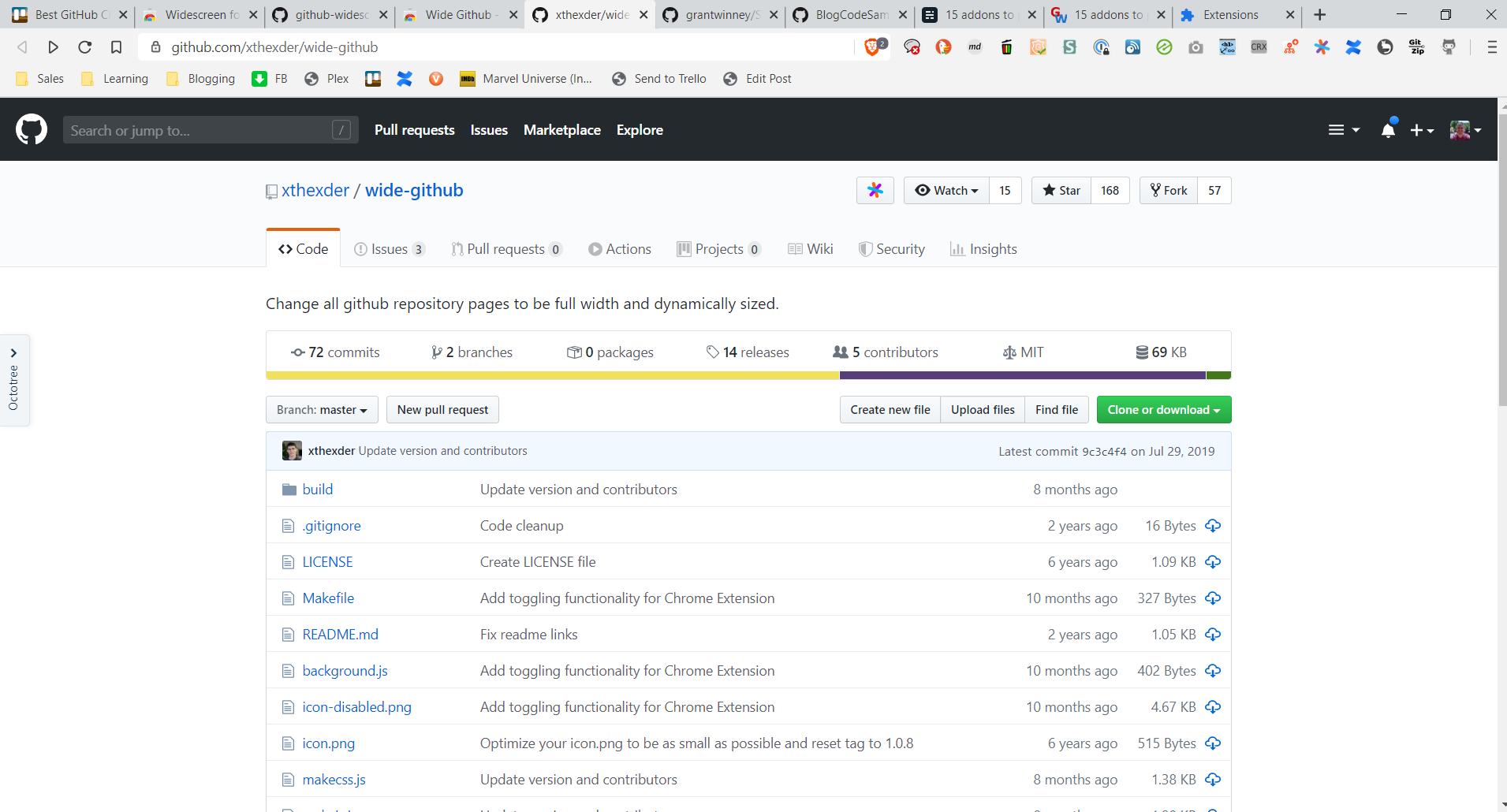Switch to the Issues tab
The image size is (1507, 812).
389,249
